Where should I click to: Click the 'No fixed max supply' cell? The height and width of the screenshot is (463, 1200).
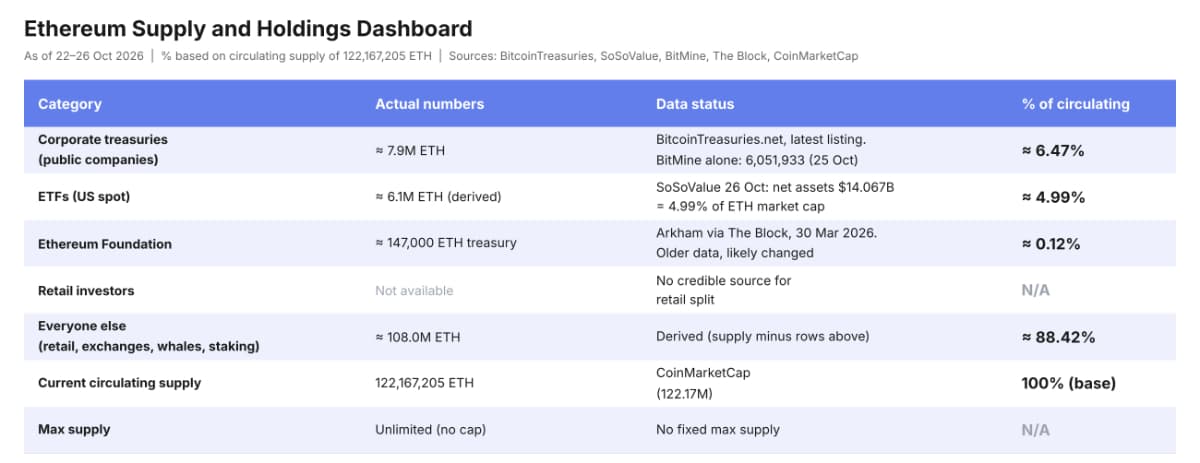click(x=718, y=429)
